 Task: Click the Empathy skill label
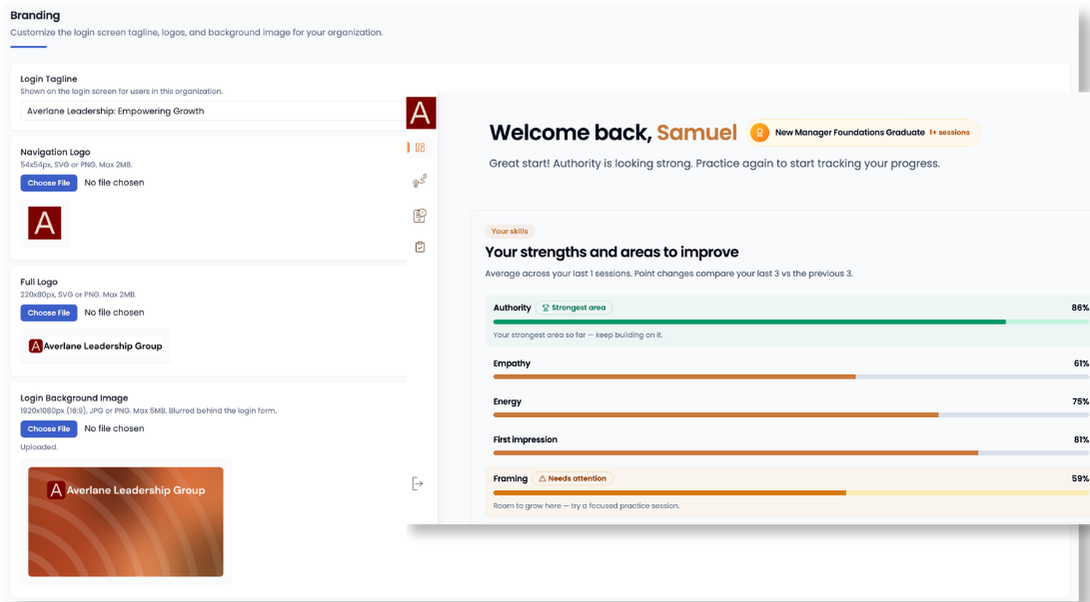512,364
